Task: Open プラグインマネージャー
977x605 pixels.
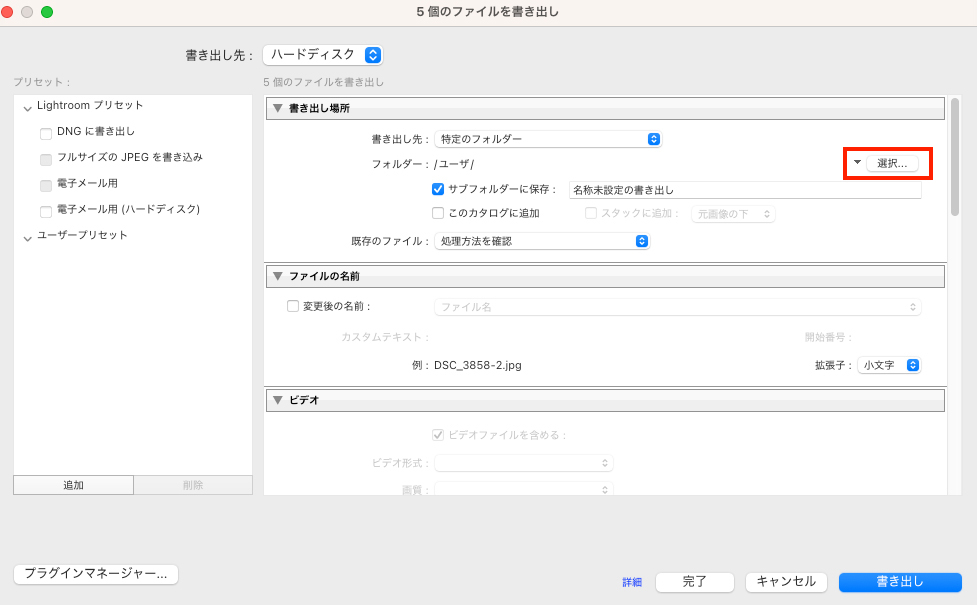Action: [95, 574]
